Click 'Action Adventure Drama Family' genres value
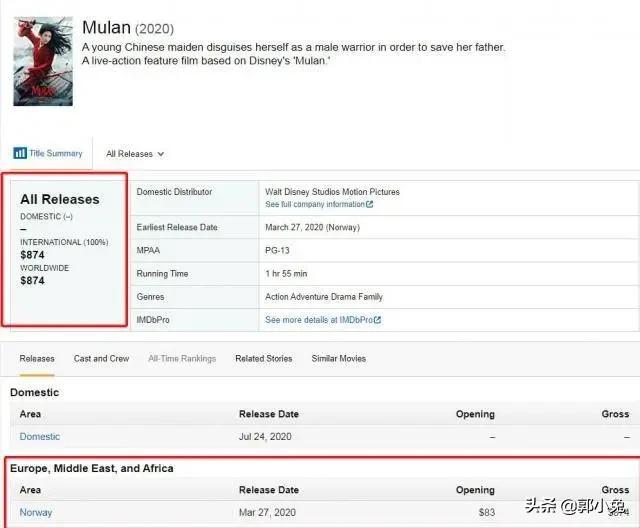The height and width of the screenshot is (528, 640). (324, 297)
